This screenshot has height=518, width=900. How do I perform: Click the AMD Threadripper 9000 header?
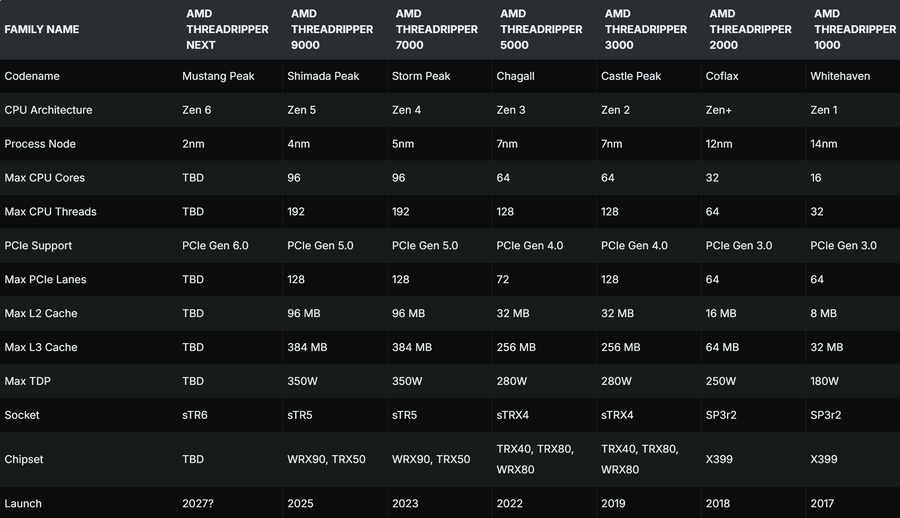[332, 29]
